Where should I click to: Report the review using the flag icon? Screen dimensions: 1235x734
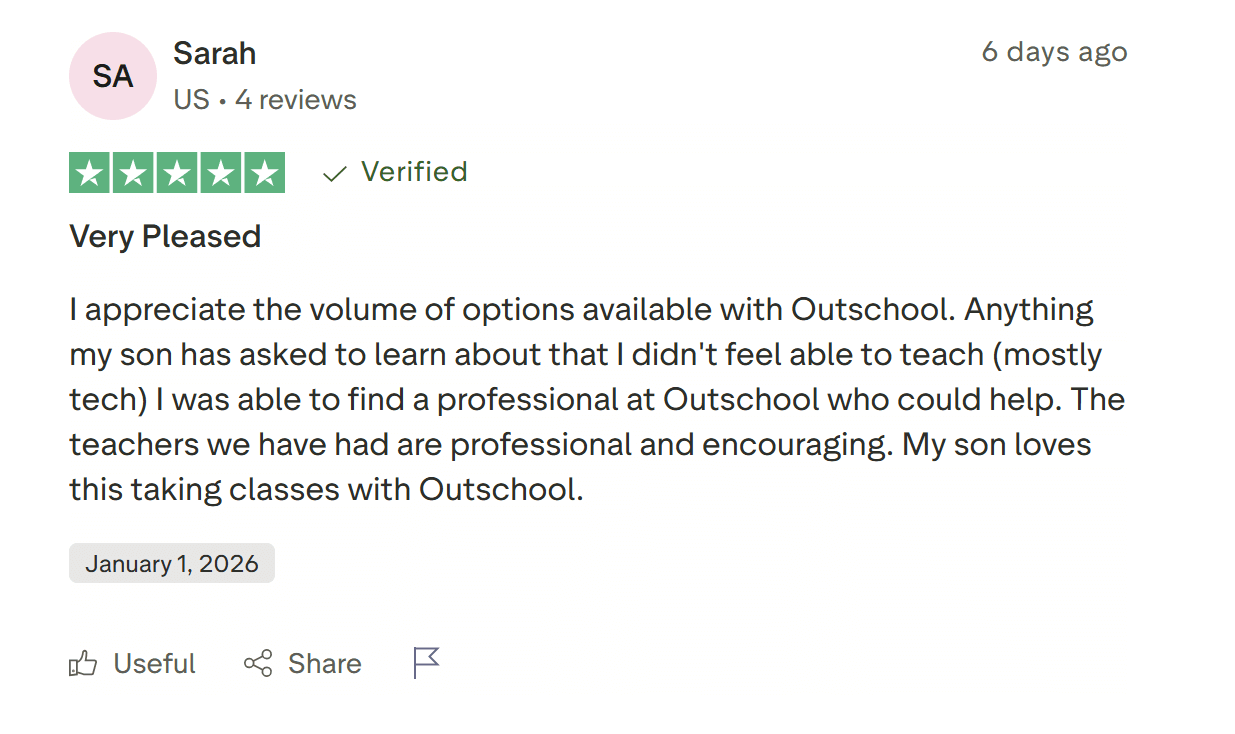[x=426, y=661]
